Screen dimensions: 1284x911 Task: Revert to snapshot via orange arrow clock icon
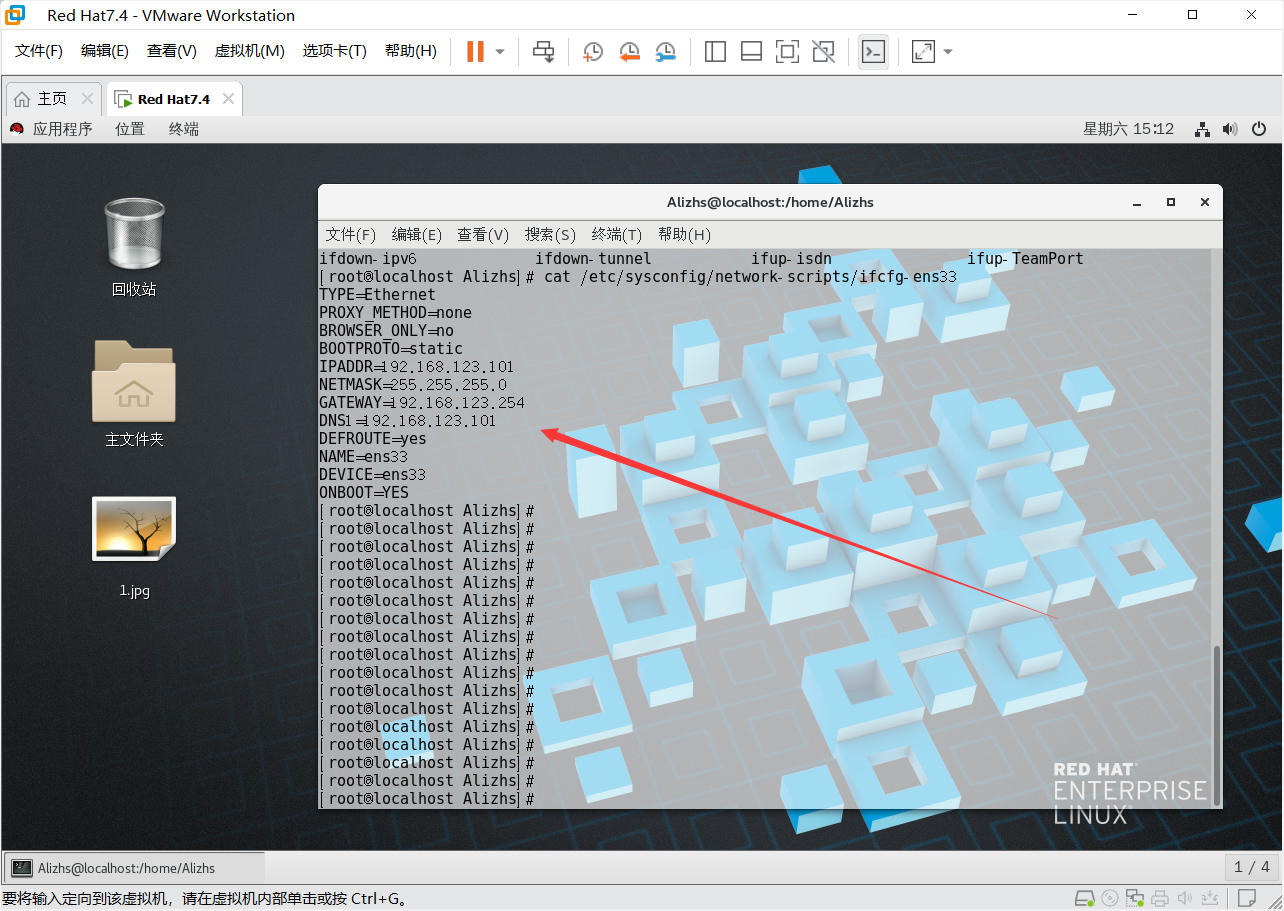(x=629, y=51)
